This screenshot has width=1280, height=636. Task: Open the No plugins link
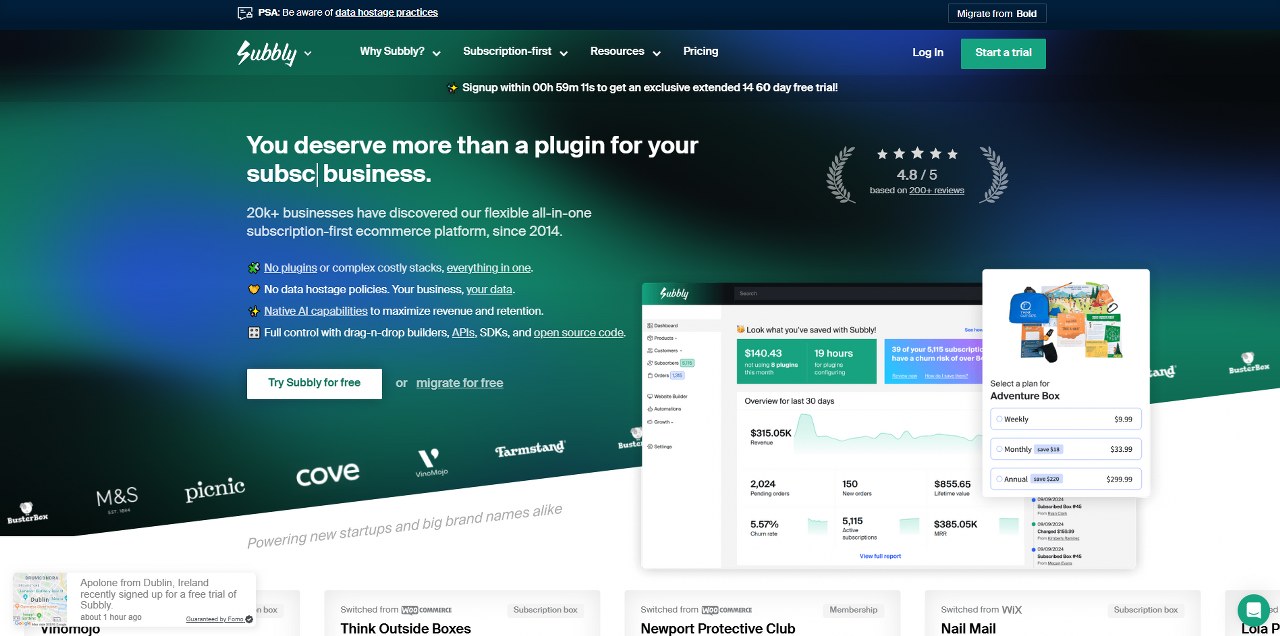pyautogui.click(x=290, y=268)
